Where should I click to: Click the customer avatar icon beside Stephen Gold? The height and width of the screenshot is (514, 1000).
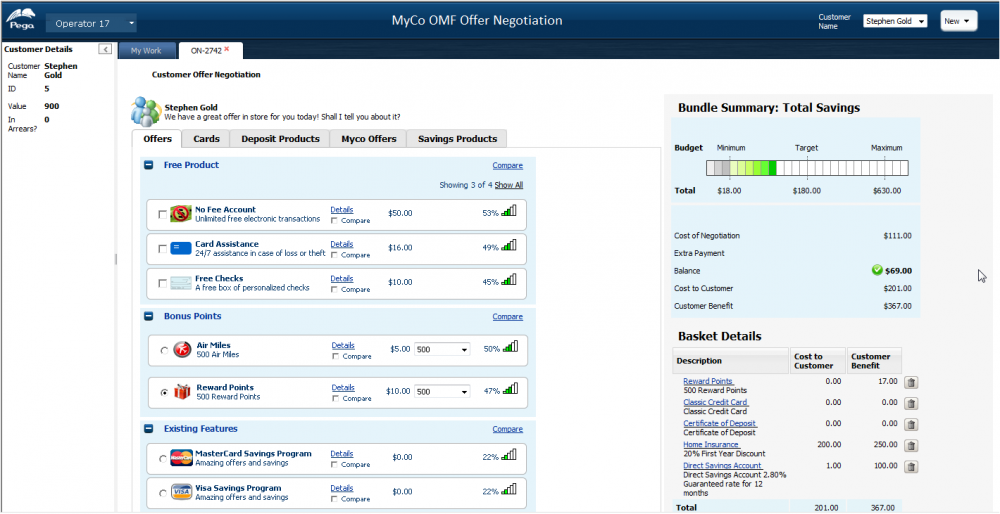point(146,112)
